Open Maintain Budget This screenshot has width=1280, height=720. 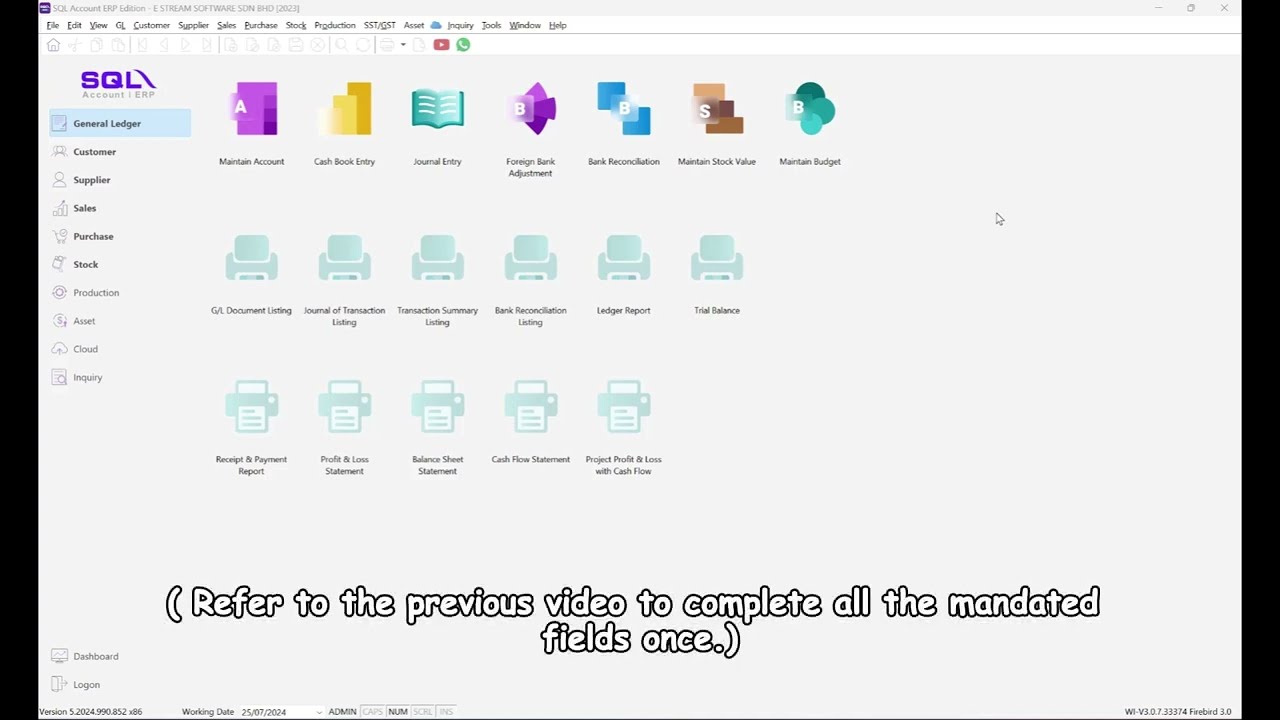[810, 109]
